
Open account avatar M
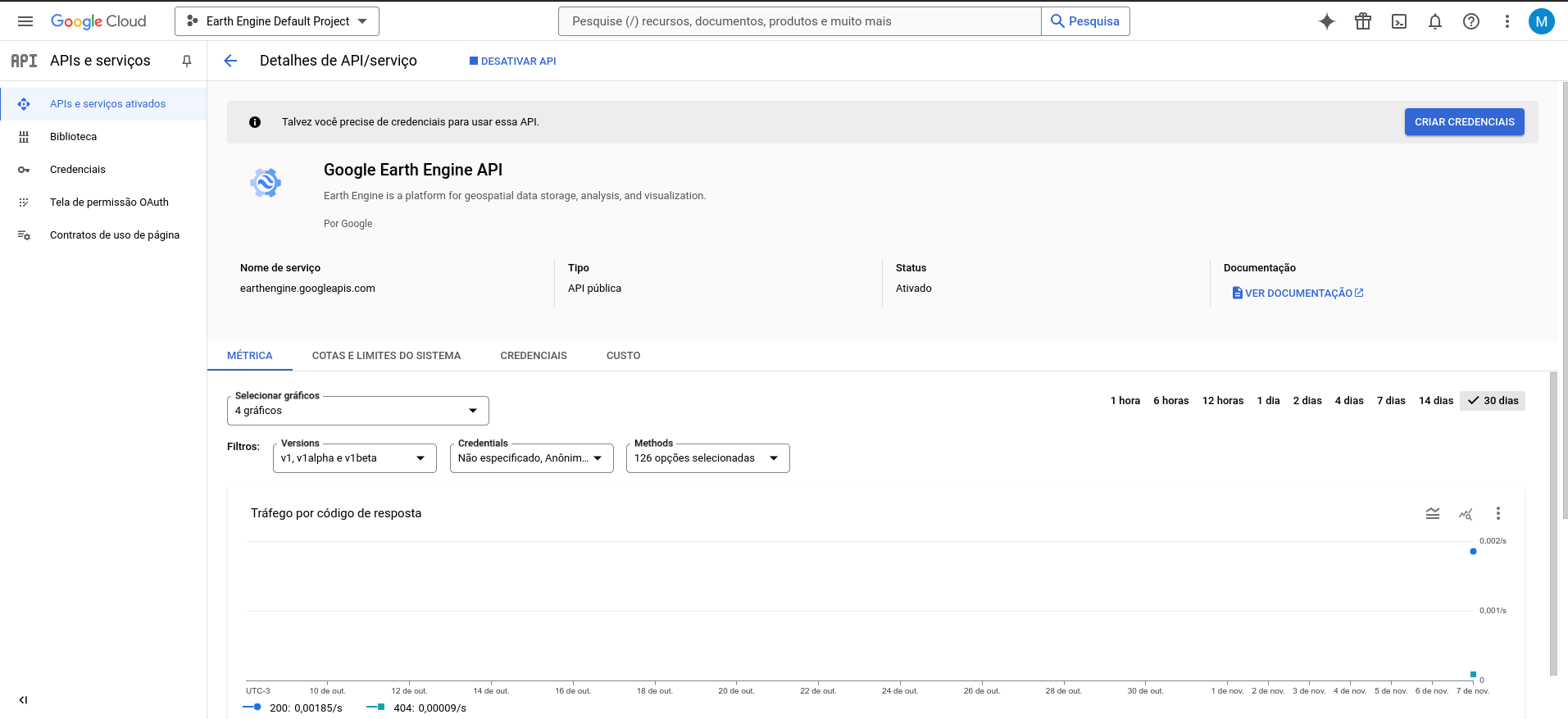click(x=1542, y=21)
